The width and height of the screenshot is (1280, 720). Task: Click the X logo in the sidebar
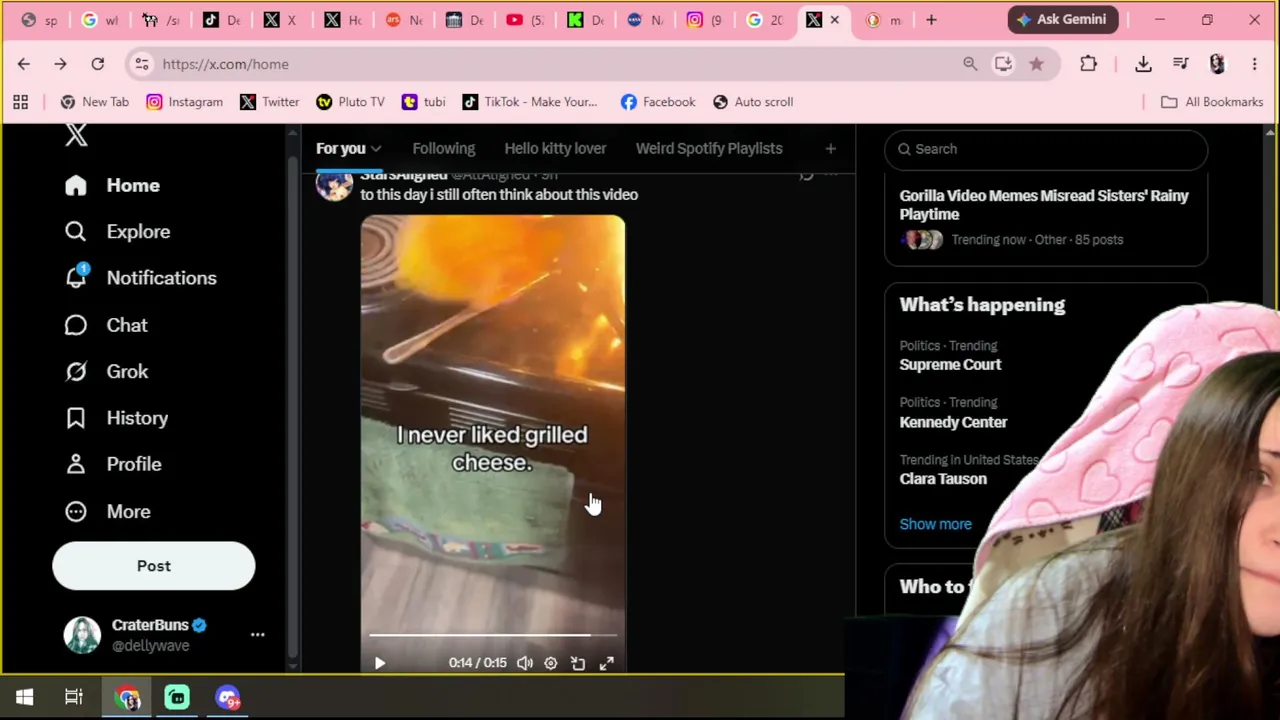(x=76, y=135)
